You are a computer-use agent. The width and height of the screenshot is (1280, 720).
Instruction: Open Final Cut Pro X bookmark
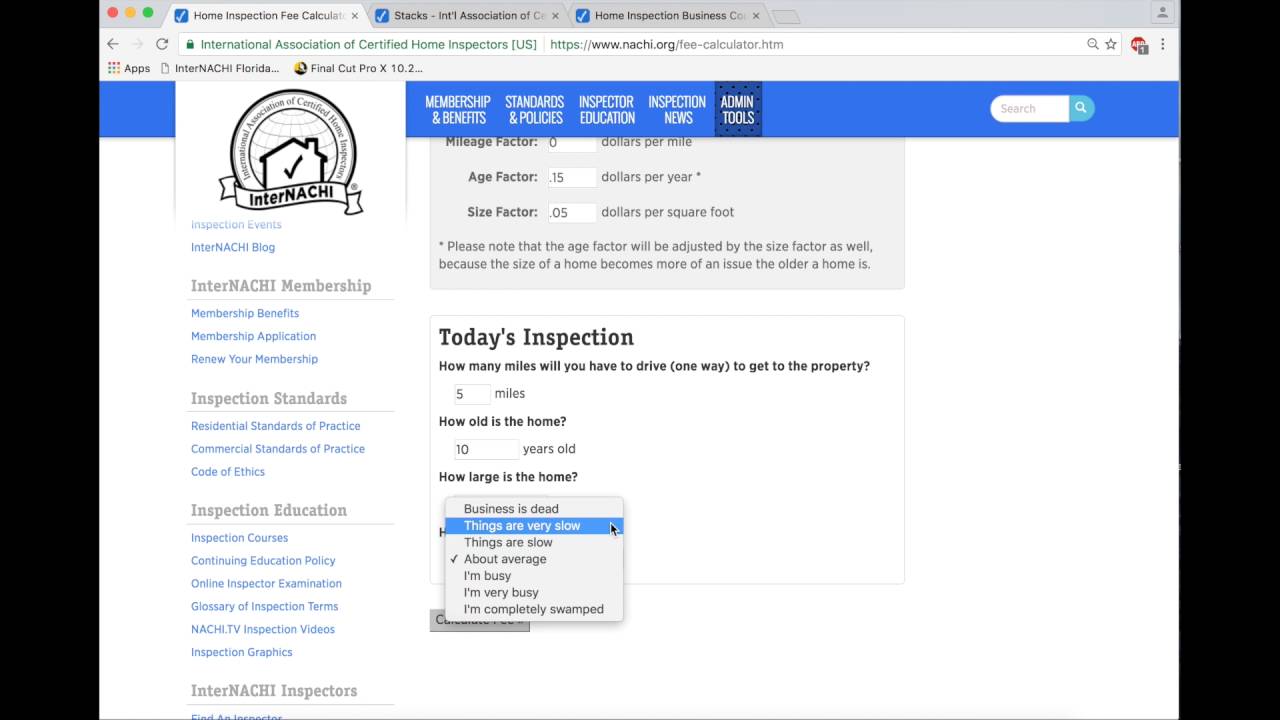point(358,68)
